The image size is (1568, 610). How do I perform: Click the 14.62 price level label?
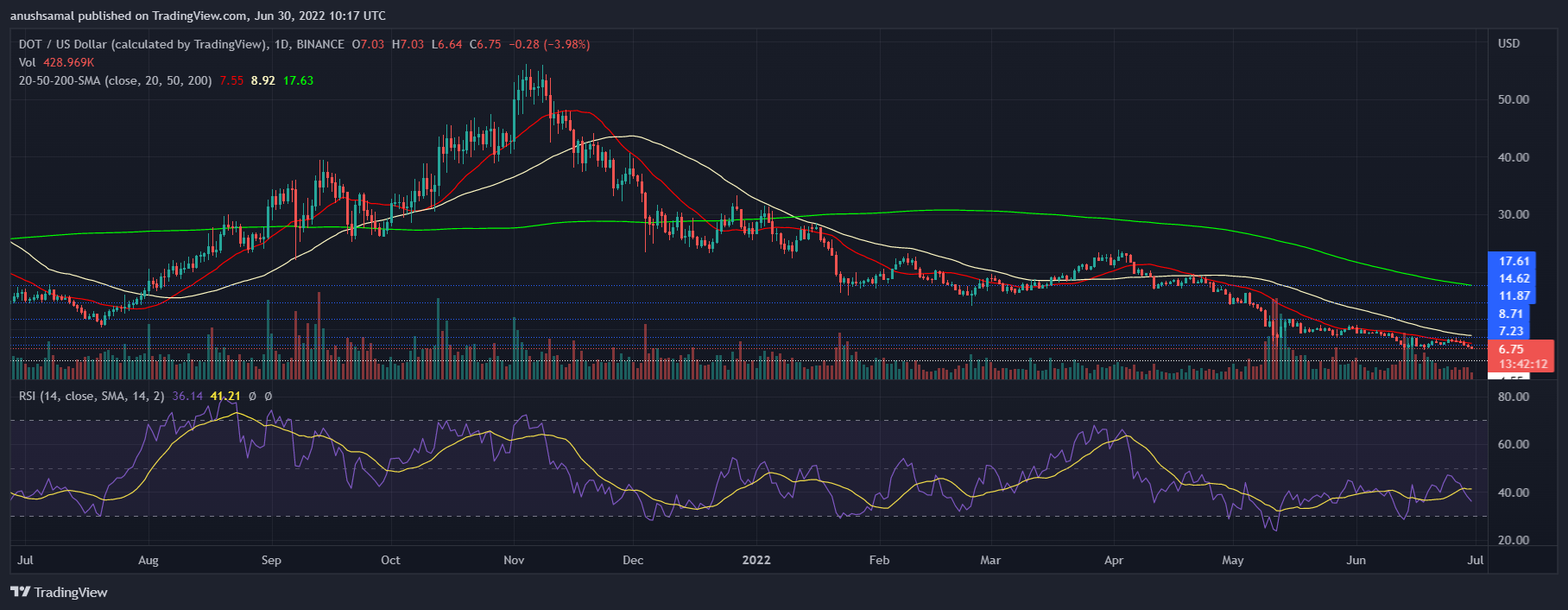(1514, 278)
